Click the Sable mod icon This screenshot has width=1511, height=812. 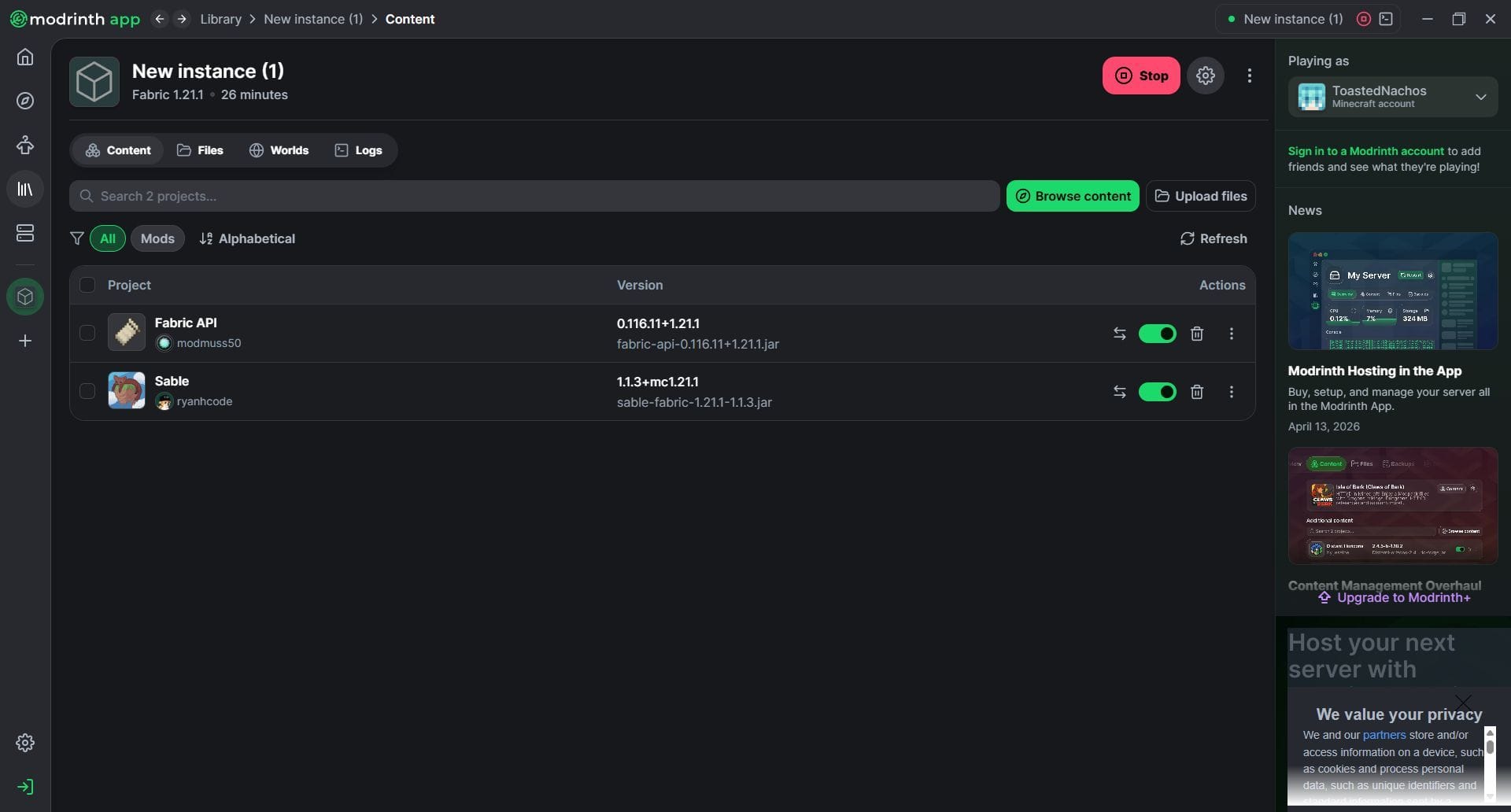[127, 390]
